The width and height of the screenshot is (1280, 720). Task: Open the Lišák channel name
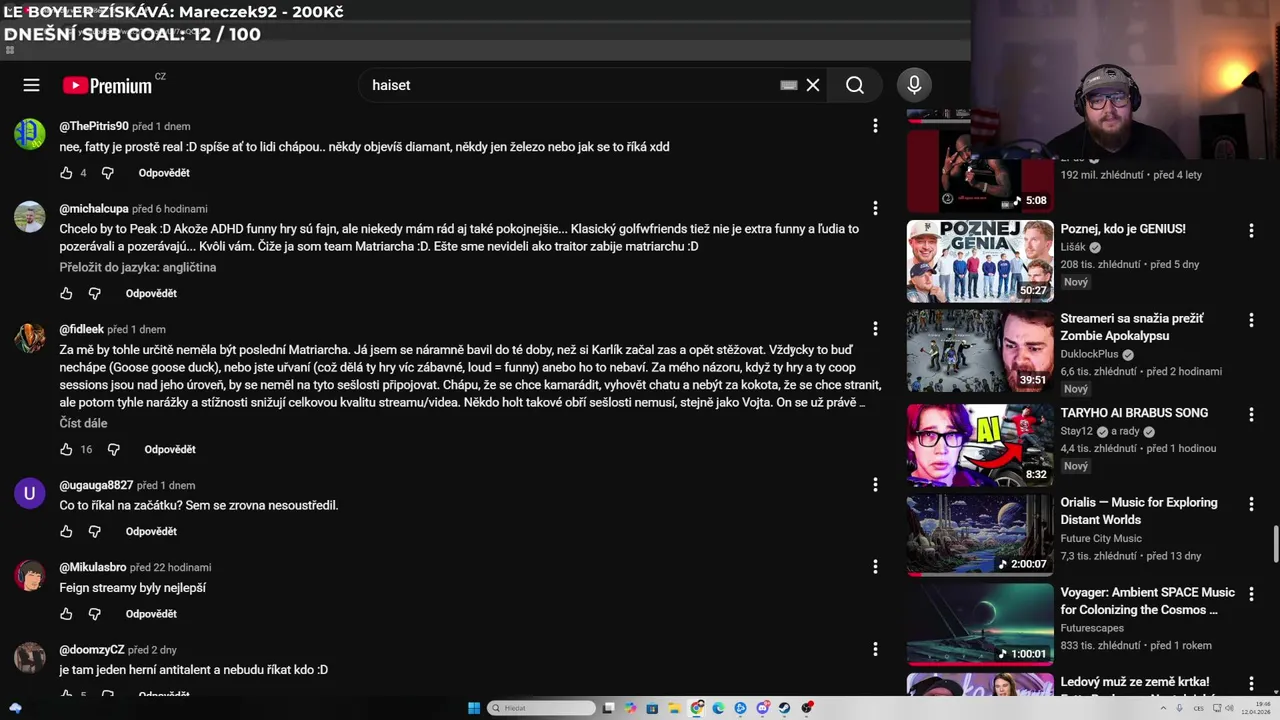[1073, 247]
